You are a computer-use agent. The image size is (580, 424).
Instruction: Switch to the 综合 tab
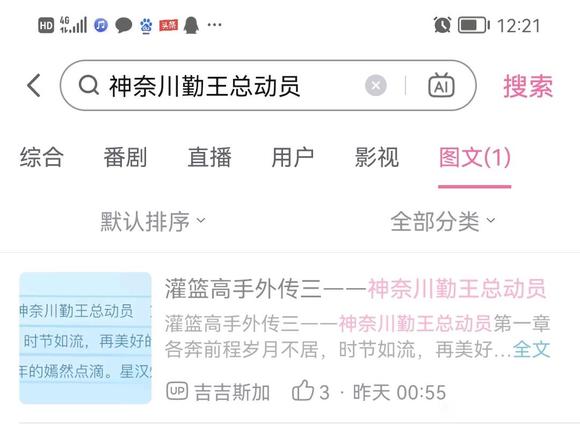(41, 157)
